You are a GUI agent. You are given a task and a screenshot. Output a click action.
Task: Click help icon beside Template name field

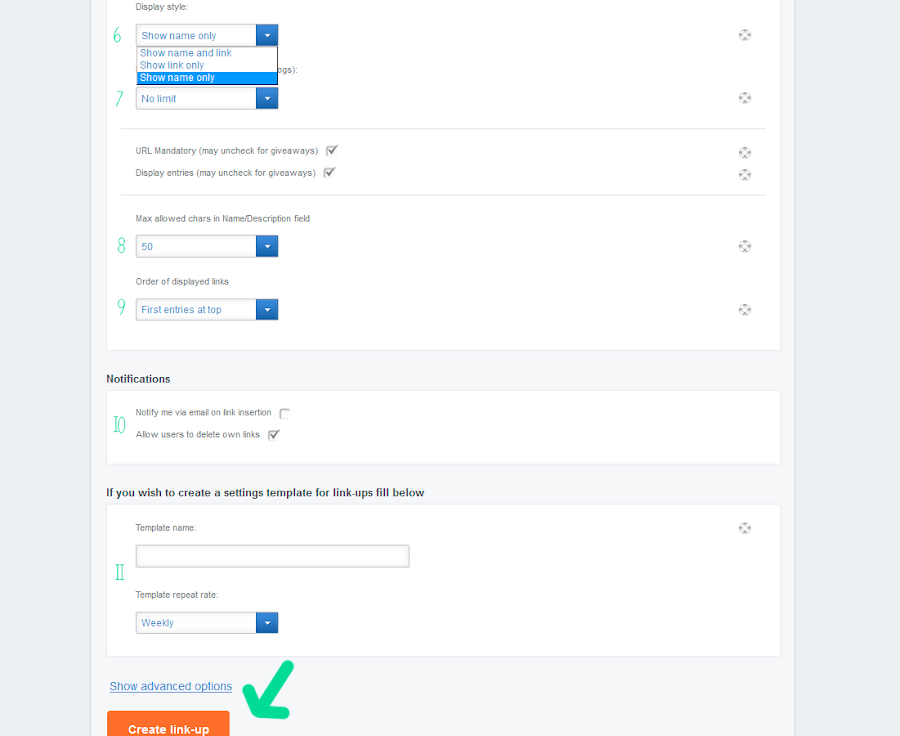click(x=745, y=528)
